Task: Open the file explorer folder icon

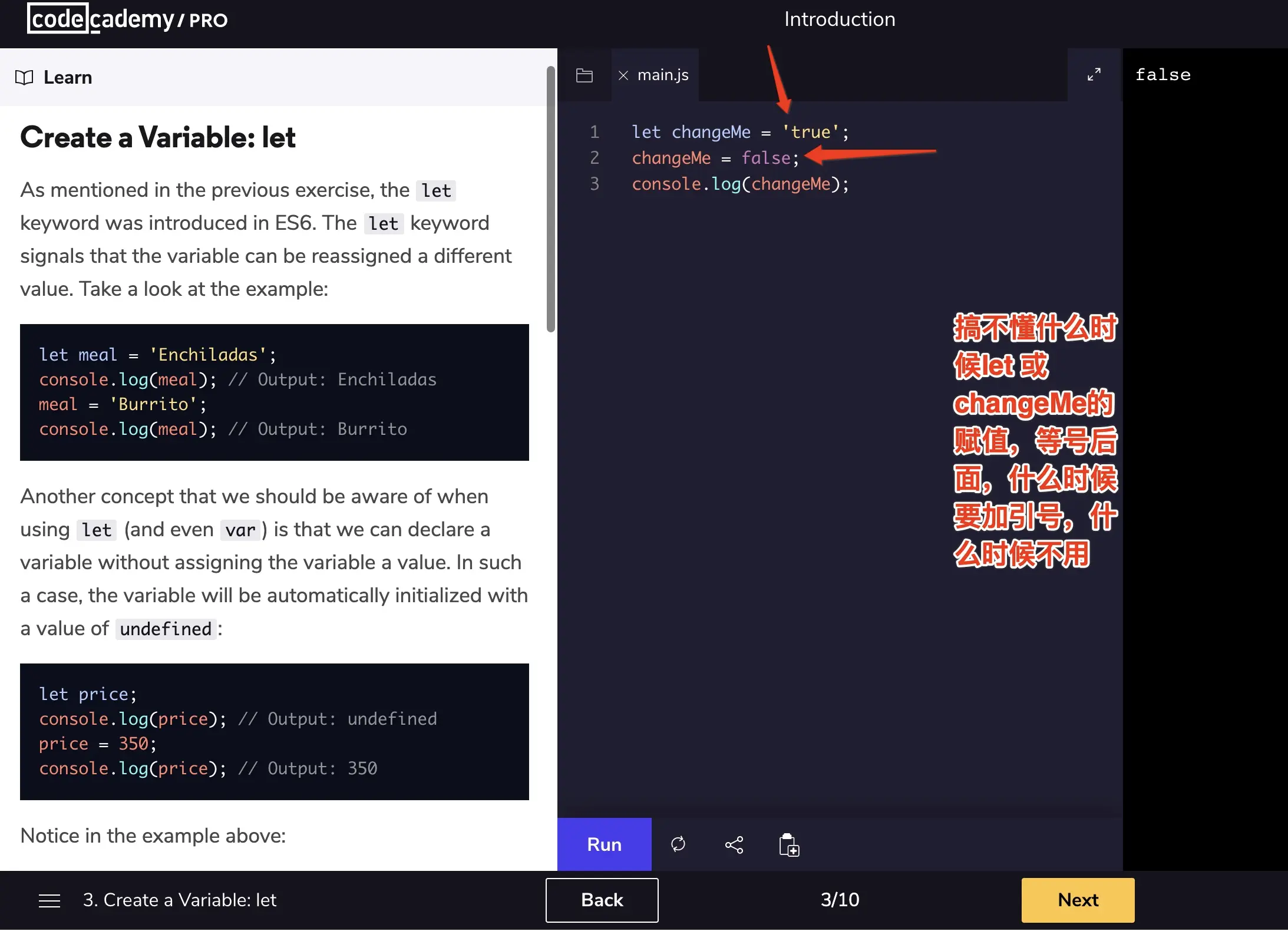Action: (584, 75)
